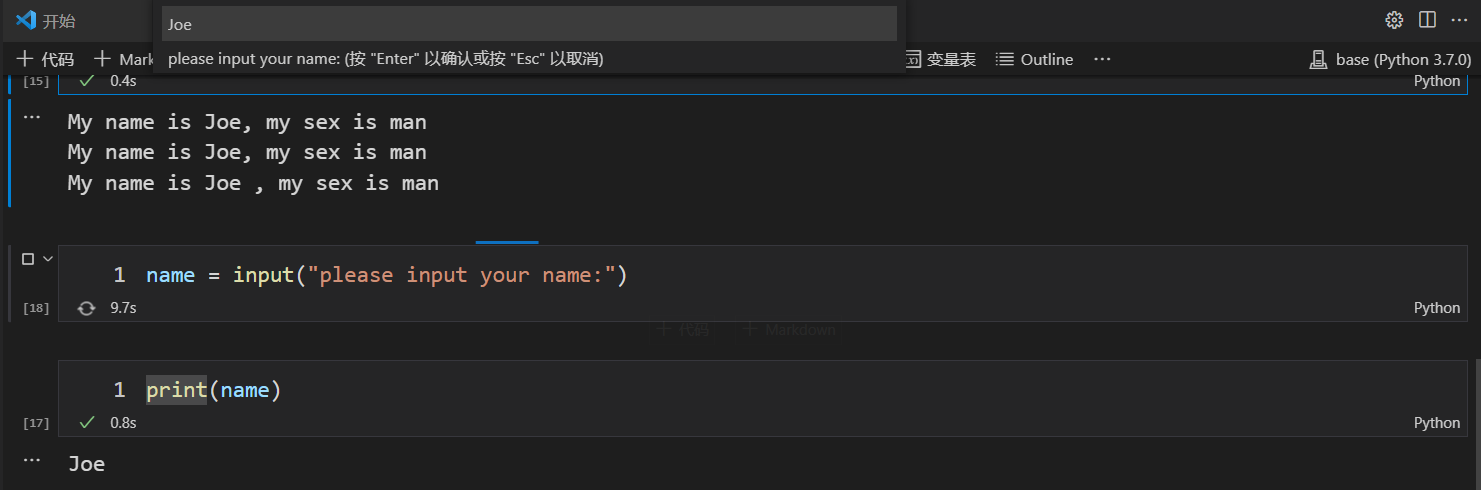The width and height of the screenshot is (1481, 490).
Task: Select the base (Python 3.7.0) kernel
Action: pyautogui.click(x=1388, y=59)
